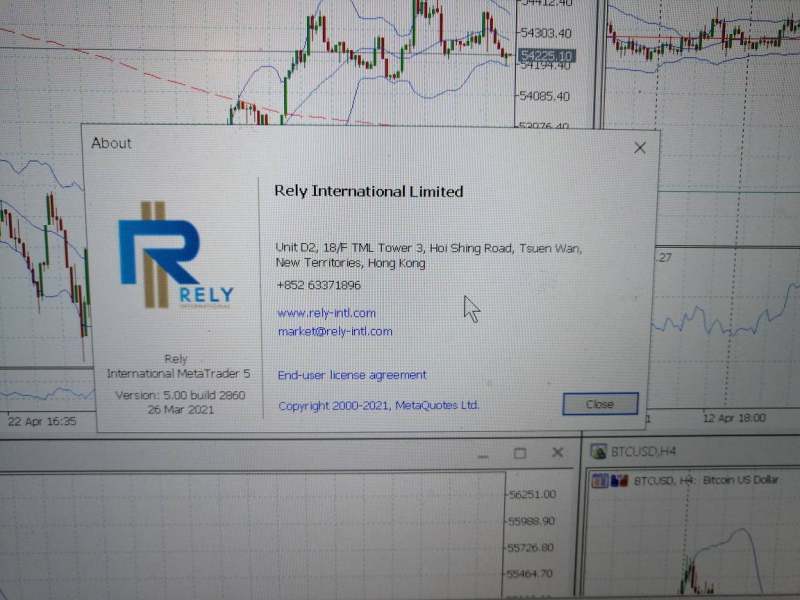Image resolution: width=800 pixels, height=600 pixels.
Task: Open the End-user license agreement link
Action: coord(352,375)
